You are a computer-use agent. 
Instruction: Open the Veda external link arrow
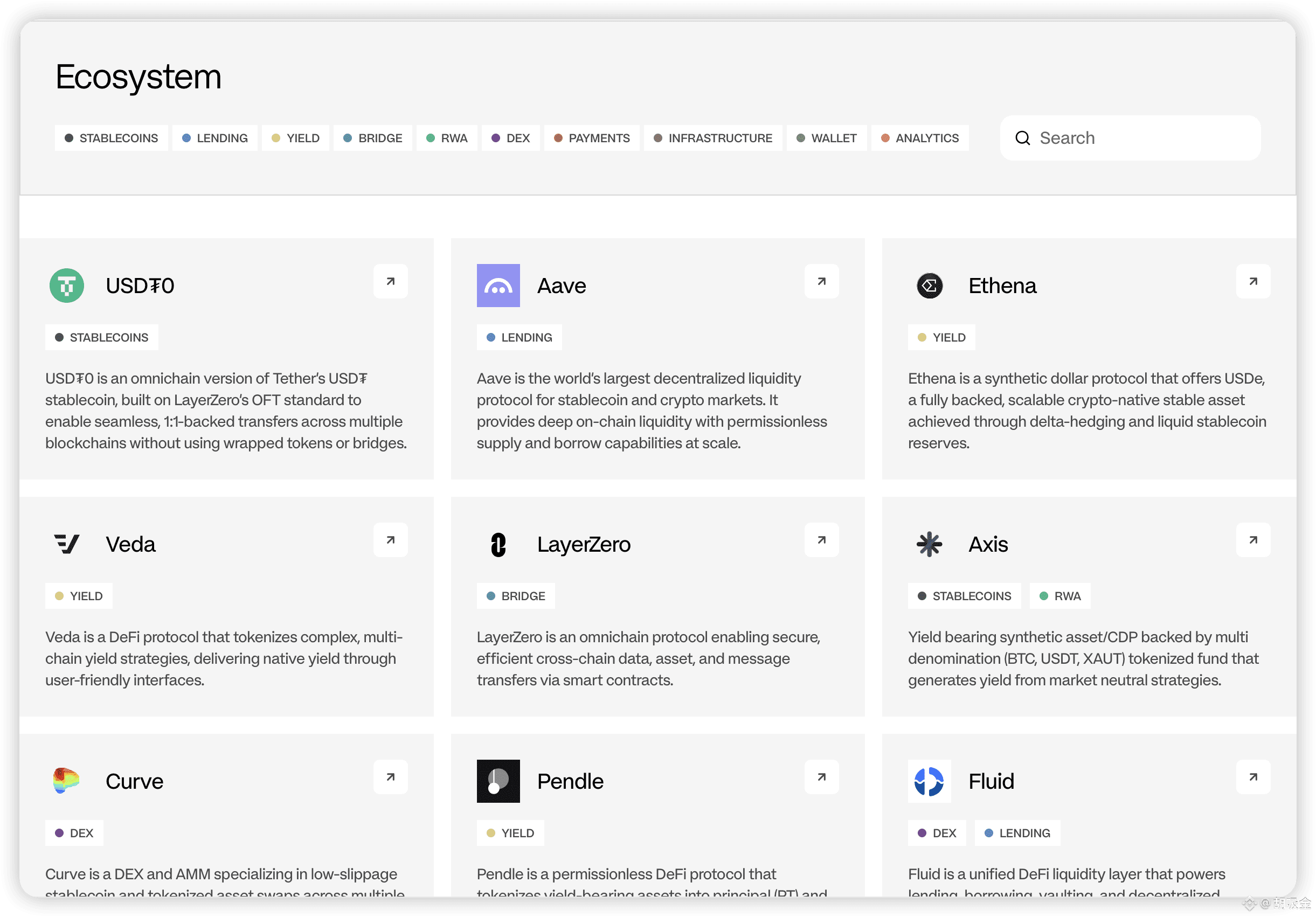click(x=390, y=540)
